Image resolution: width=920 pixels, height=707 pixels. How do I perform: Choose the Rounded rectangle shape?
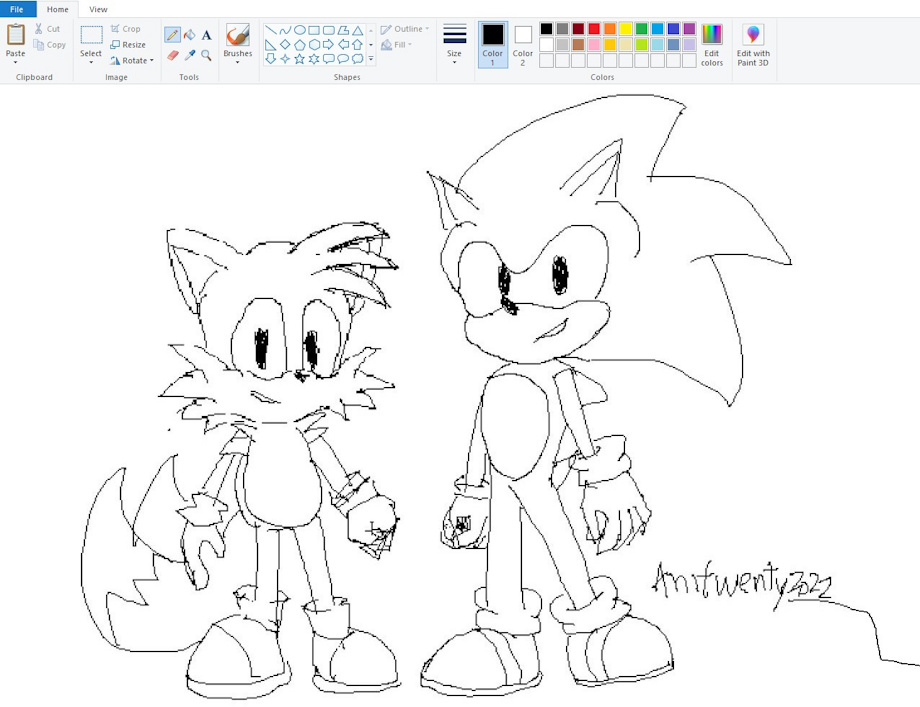pos(329,30)
